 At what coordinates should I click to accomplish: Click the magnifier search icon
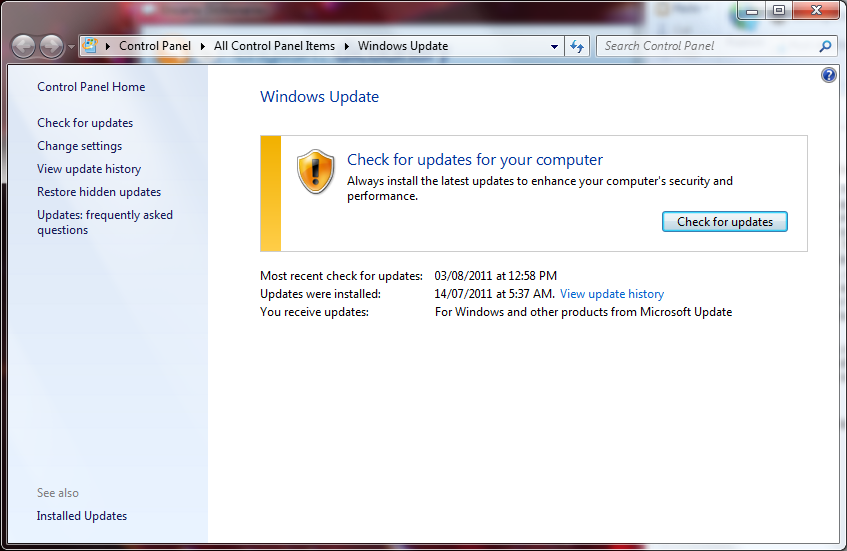(825, 46)
